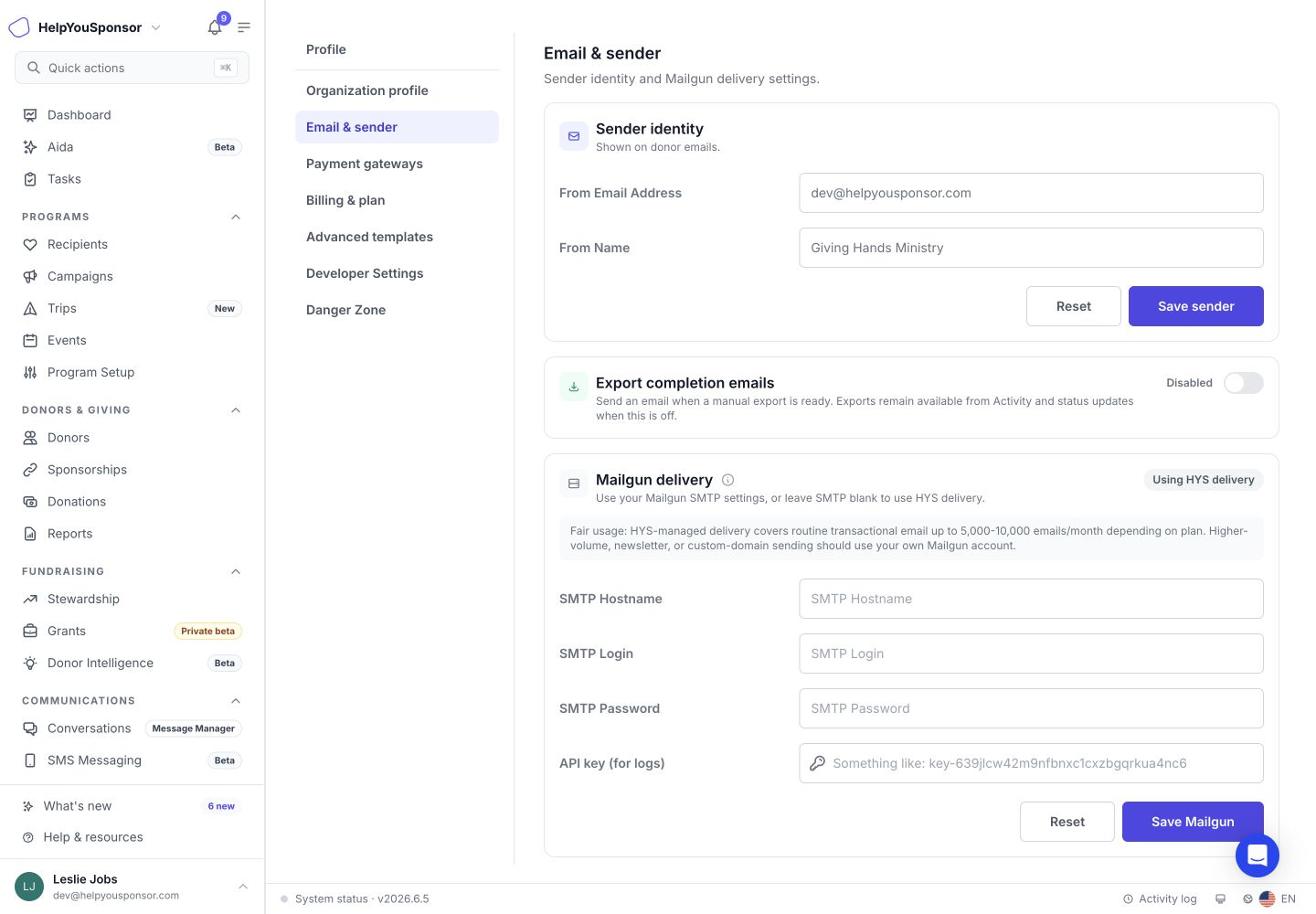Open Billing & plan settings
The height and width of the screenshot is (914, 1316).
pyautogui.click(x=397, y=200)
